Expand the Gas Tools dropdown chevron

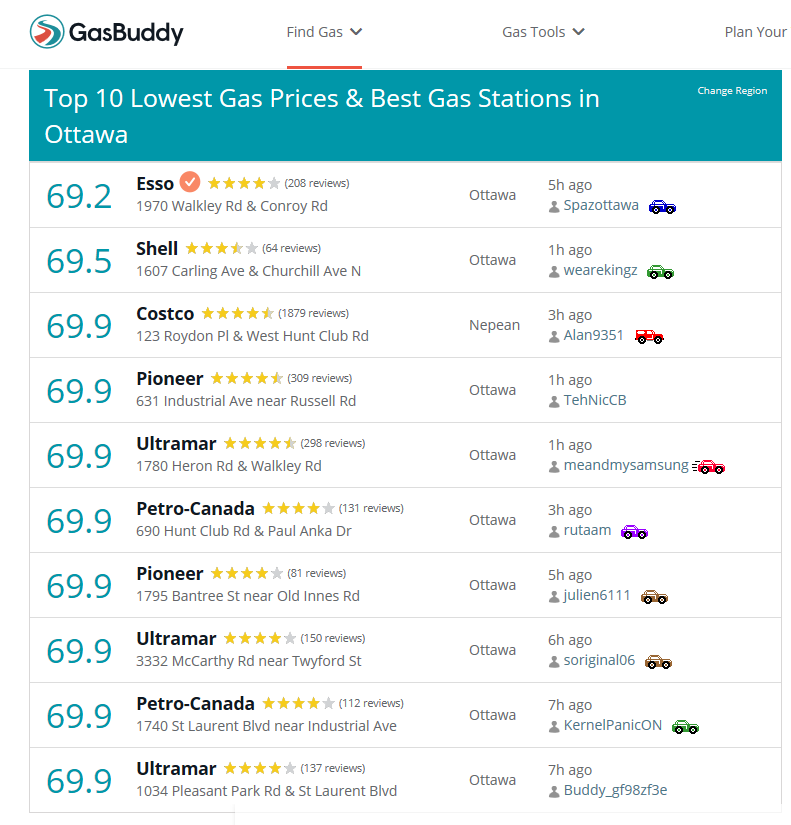tap(578, 32)
